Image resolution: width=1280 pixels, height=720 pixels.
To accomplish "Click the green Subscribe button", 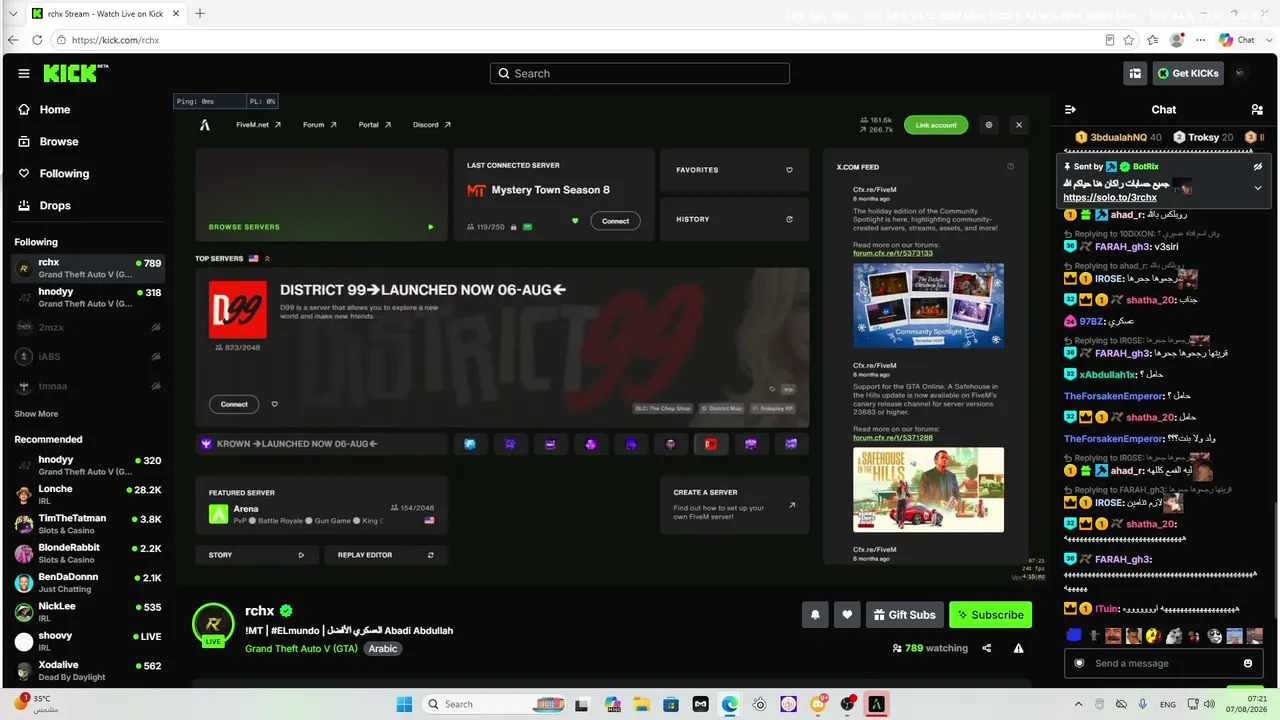I will [x=990, y=615].
